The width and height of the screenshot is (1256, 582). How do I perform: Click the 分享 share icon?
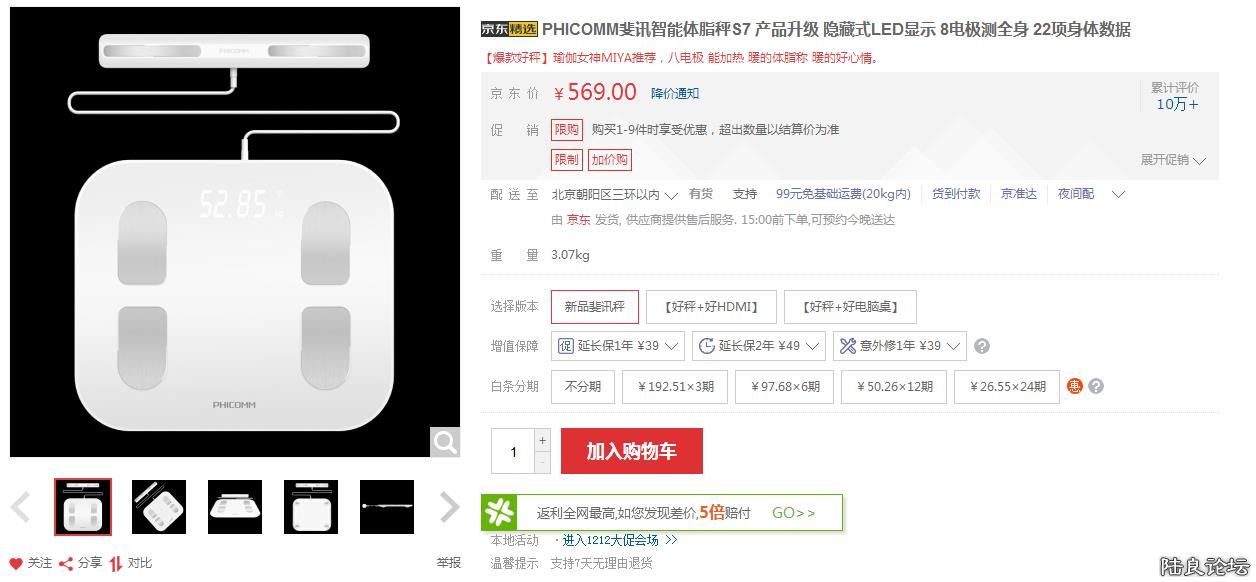pos(66,563)
